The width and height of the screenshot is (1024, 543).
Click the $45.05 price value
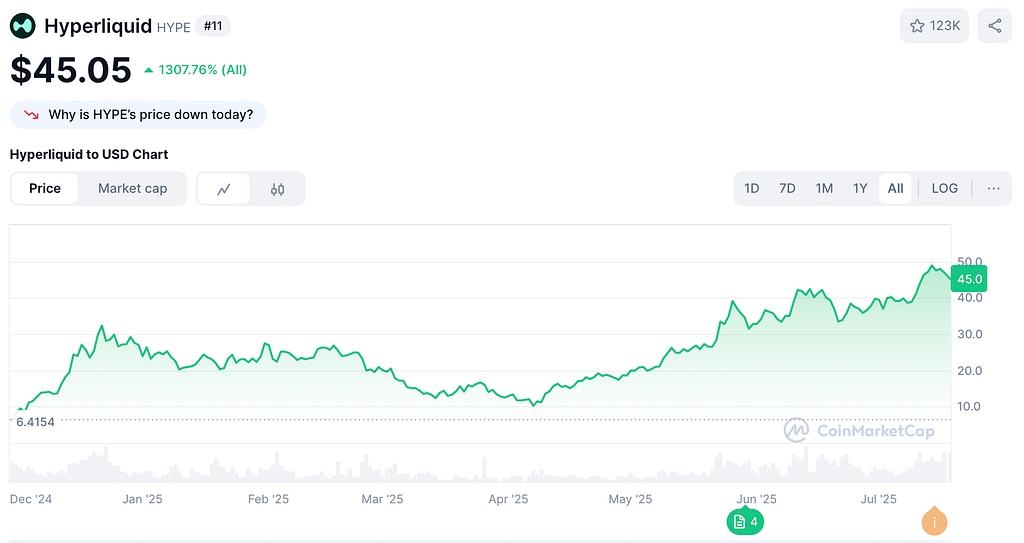[x=71, y=69]
